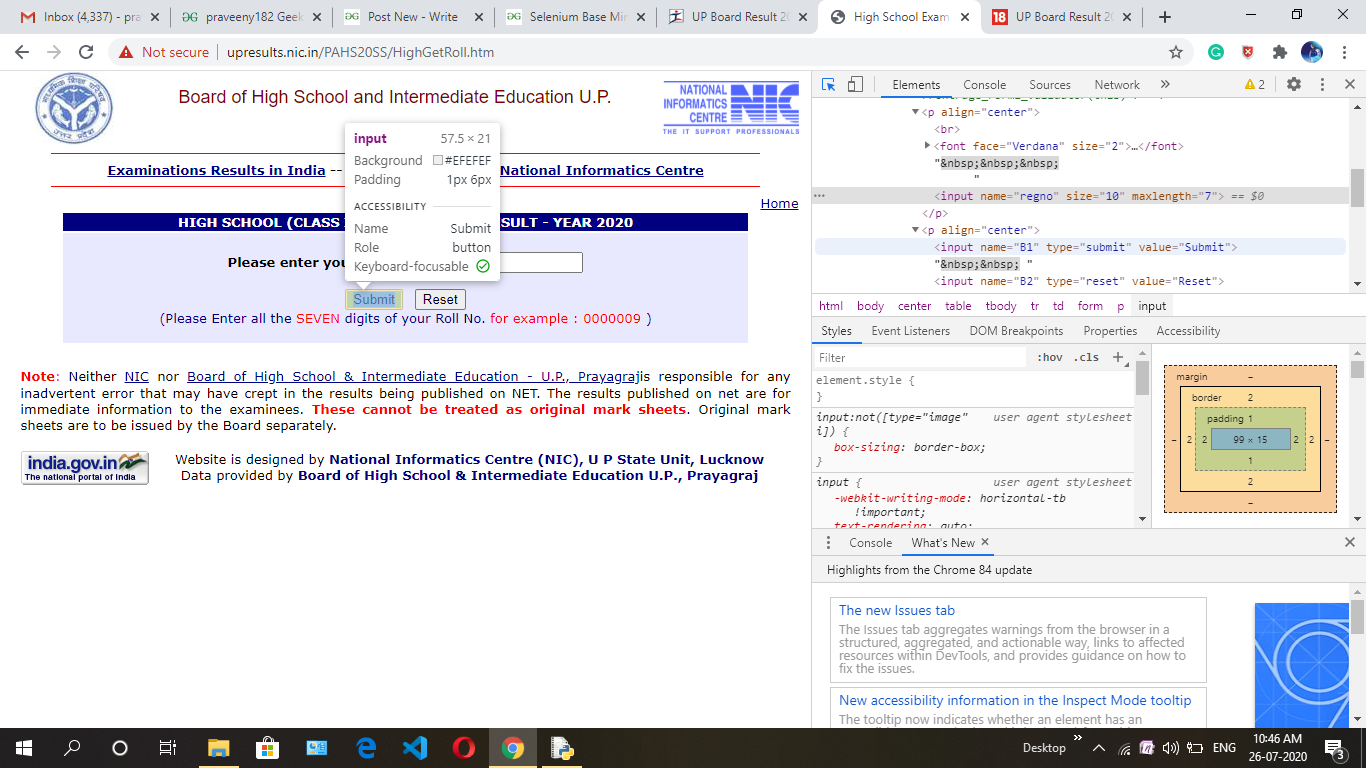Toggle the :hov element state panel
Image resolution: width=1366 pixels, height=768 pixels.
pyautogui.click(x=1050, y=357)
